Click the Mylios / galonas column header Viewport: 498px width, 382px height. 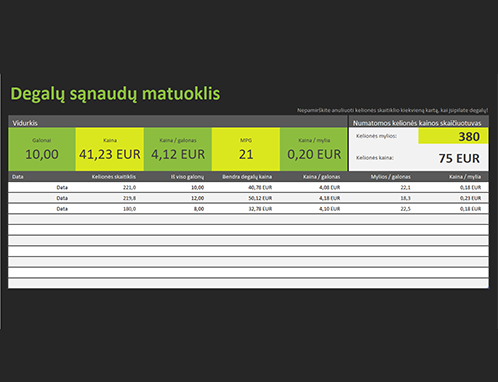391,177
